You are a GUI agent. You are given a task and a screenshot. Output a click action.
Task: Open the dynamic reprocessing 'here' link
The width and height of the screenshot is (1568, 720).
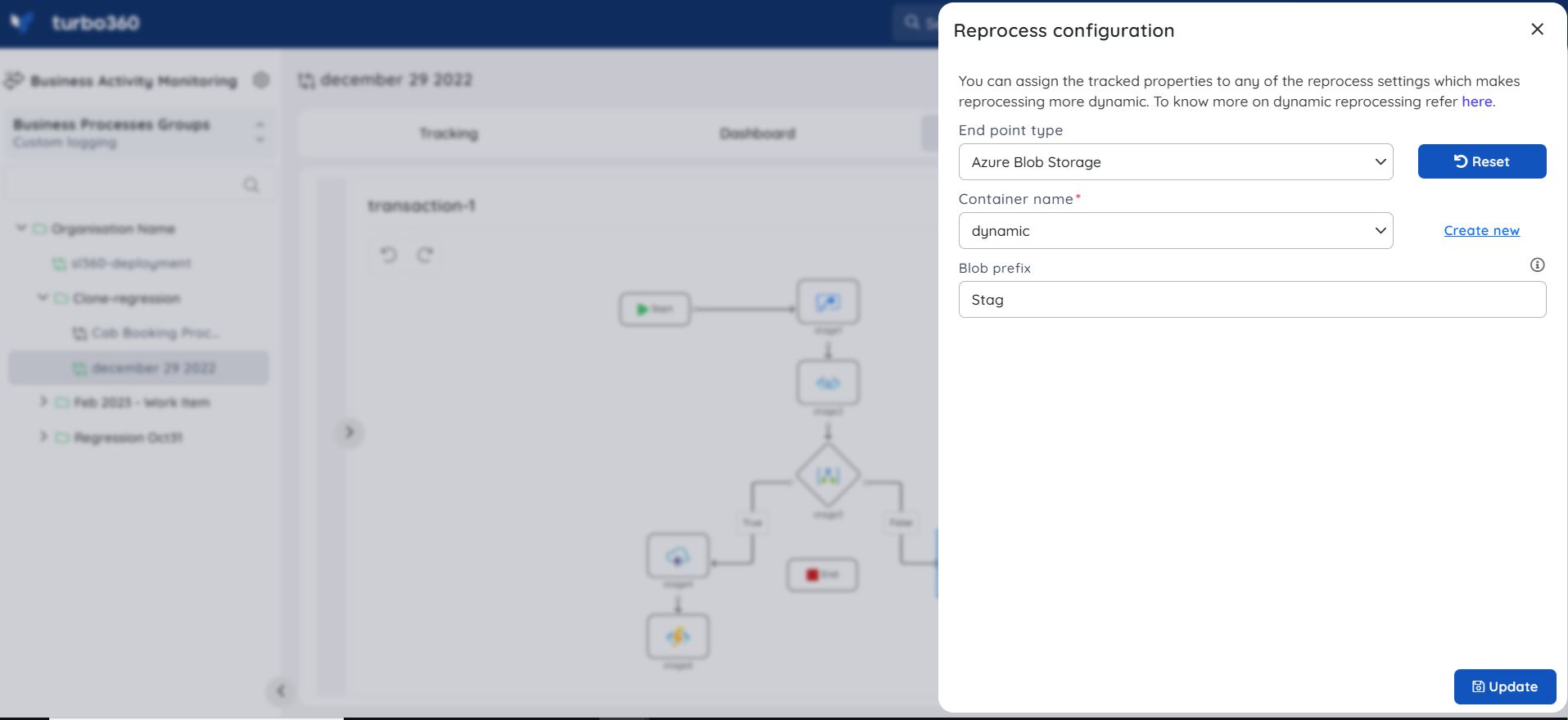[1476, 102]
